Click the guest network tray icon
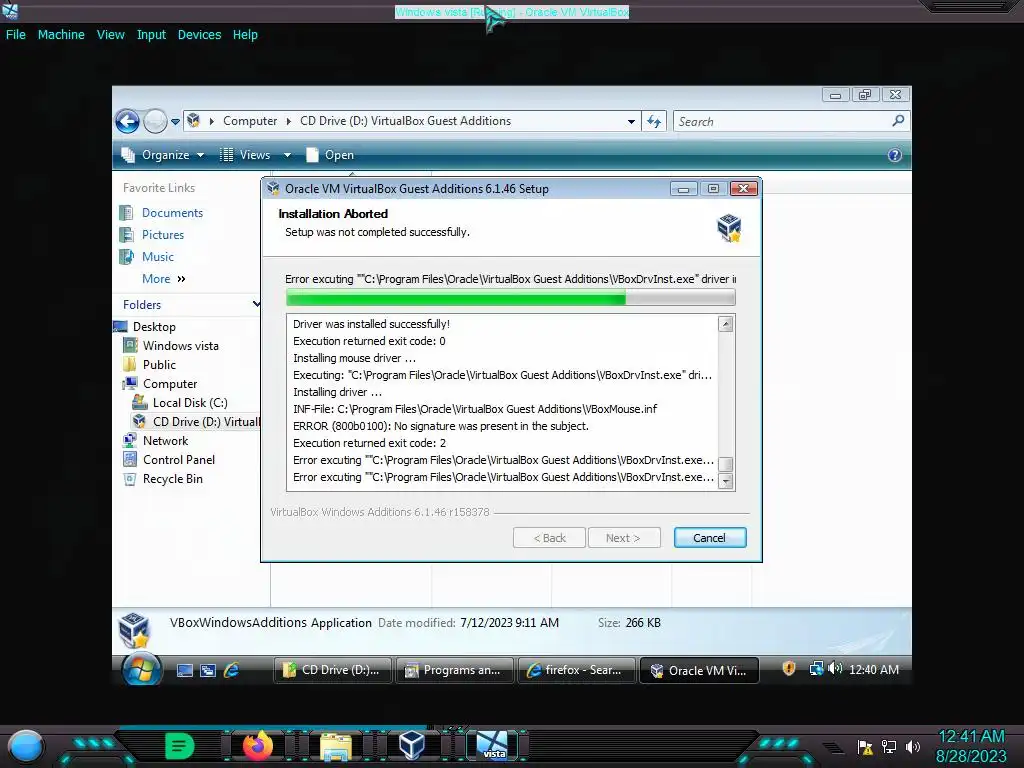The height and width of the screenshot is (768, 1024). click(x=816, y=669)
